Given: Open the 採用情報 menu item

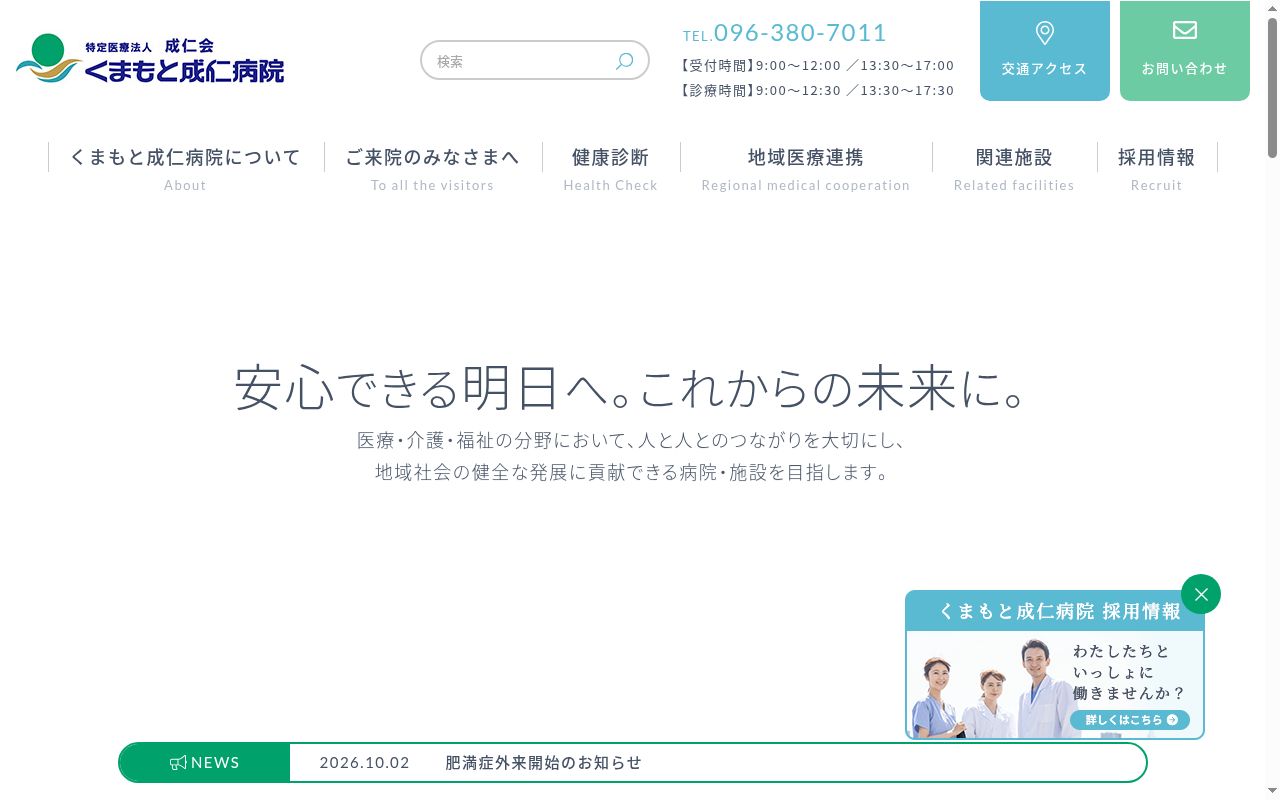Looking at the screenshot, I should click(1157, 169).
